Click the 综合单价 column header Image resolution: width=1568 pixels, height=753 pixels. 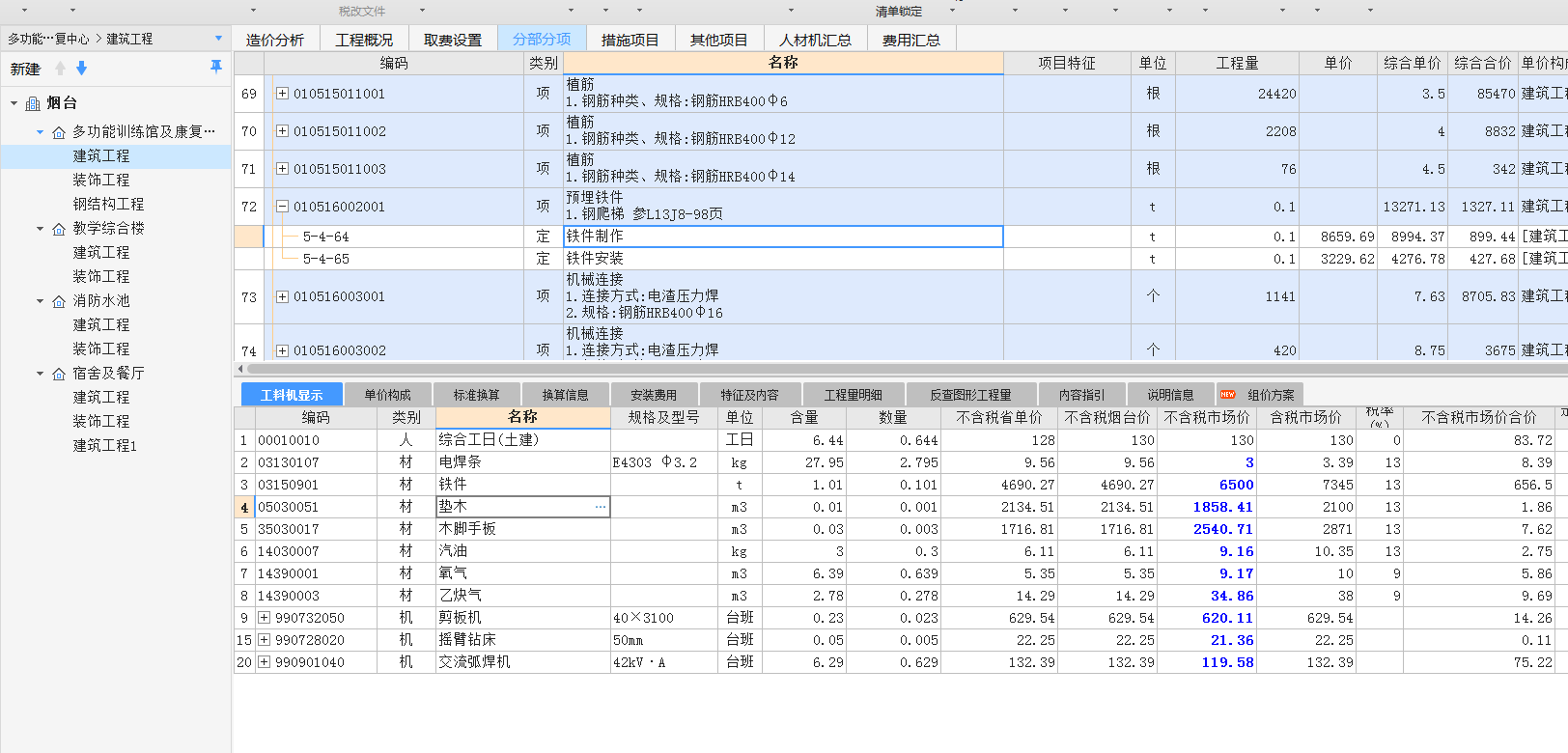[x=1413, y=63]
